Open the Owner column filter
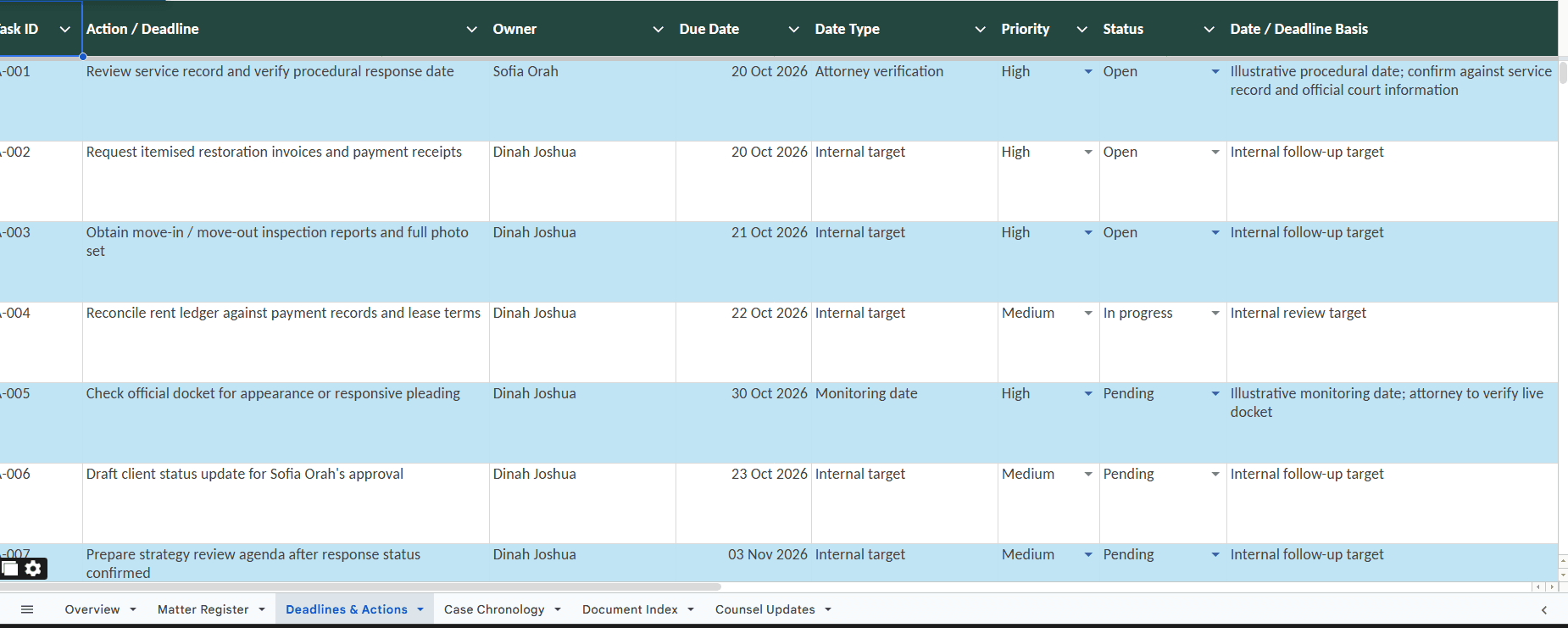1568x628 pixels. pos(659,30)
